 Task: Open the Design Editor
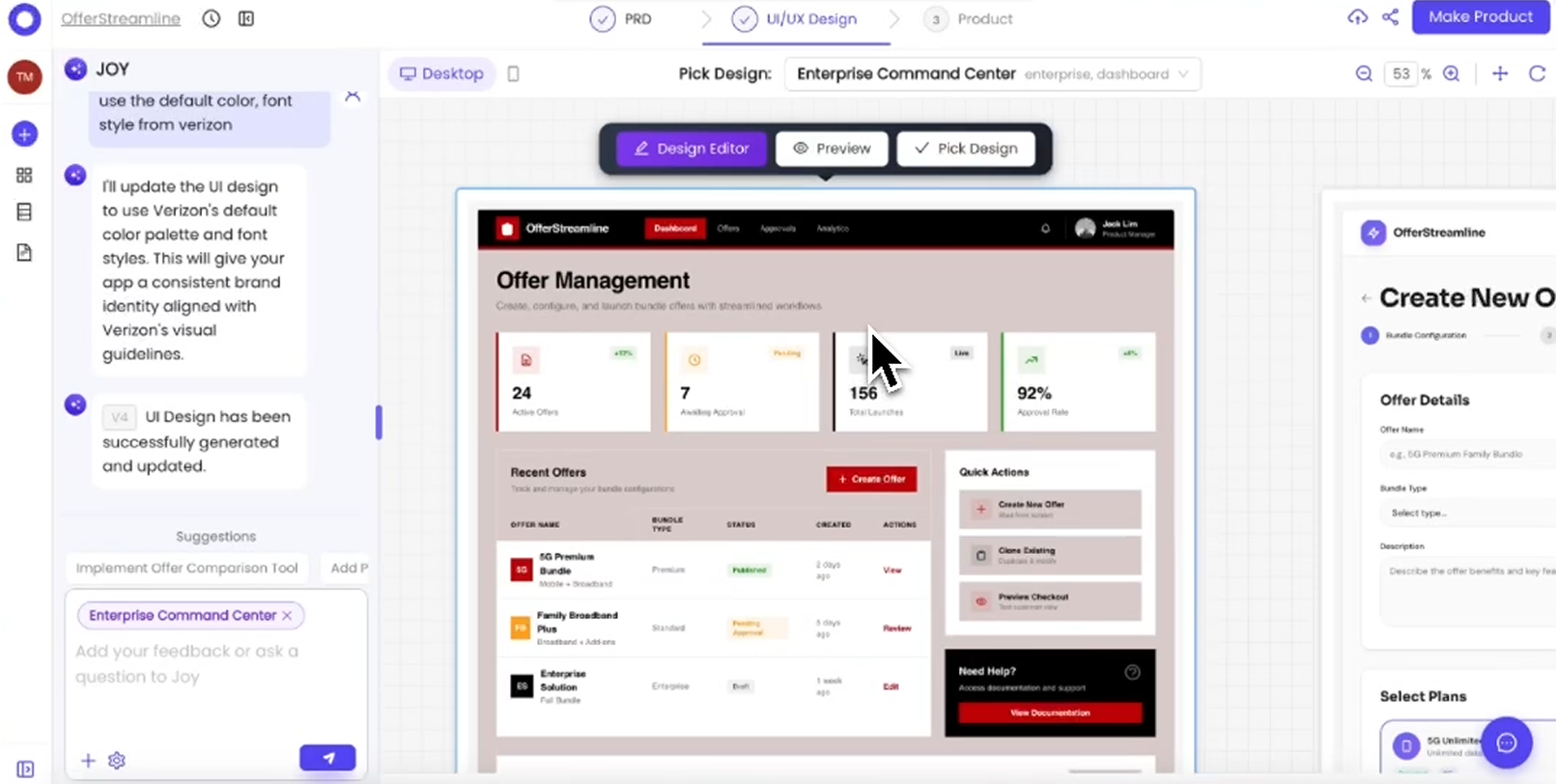[x=692, y=149]
